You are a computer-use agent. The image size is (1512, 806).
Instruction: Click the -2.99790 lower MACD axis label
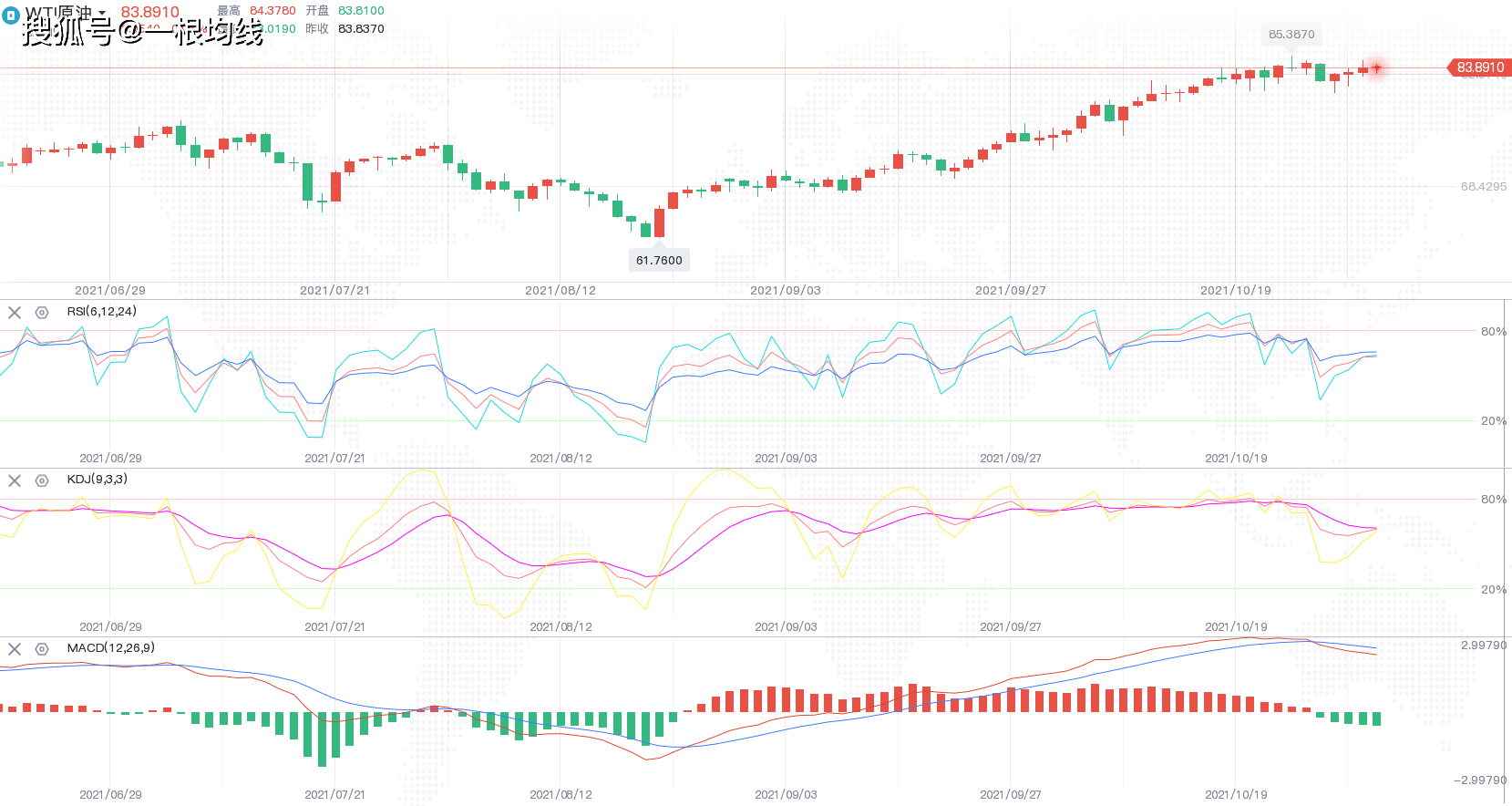tap(1480, 780)
